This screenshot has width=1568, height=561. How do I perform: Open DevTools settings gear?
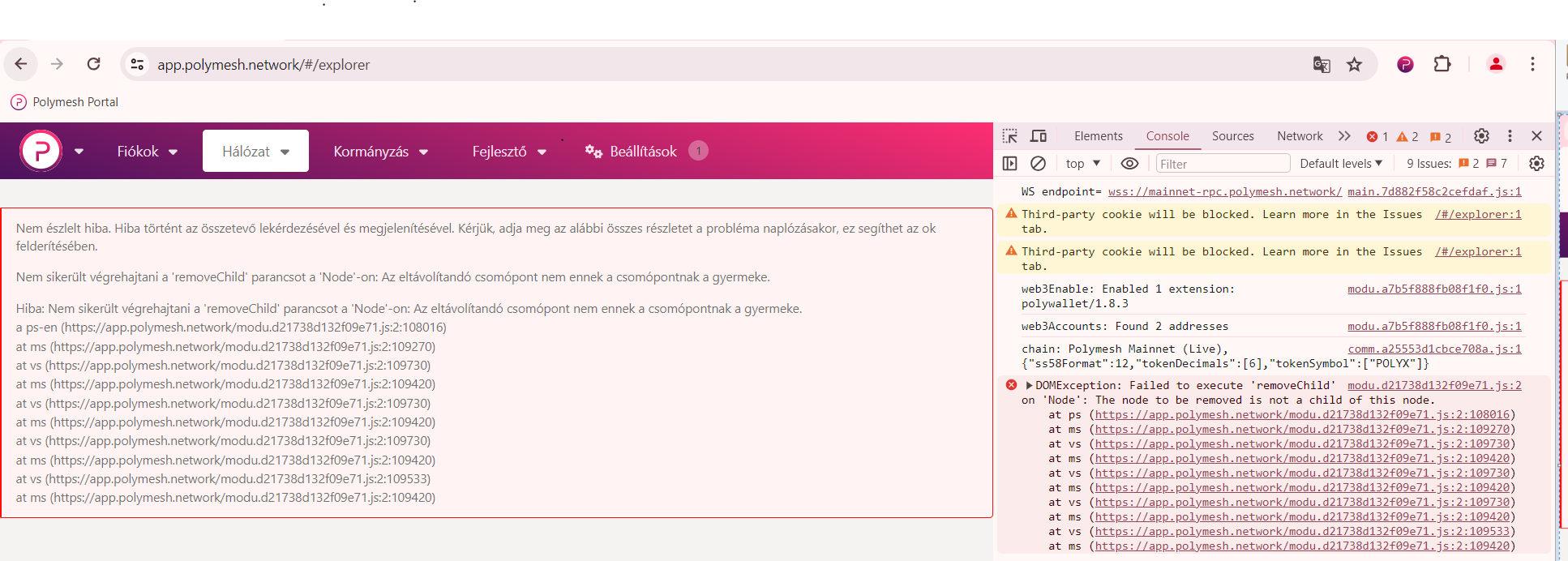pos(1481,136)
